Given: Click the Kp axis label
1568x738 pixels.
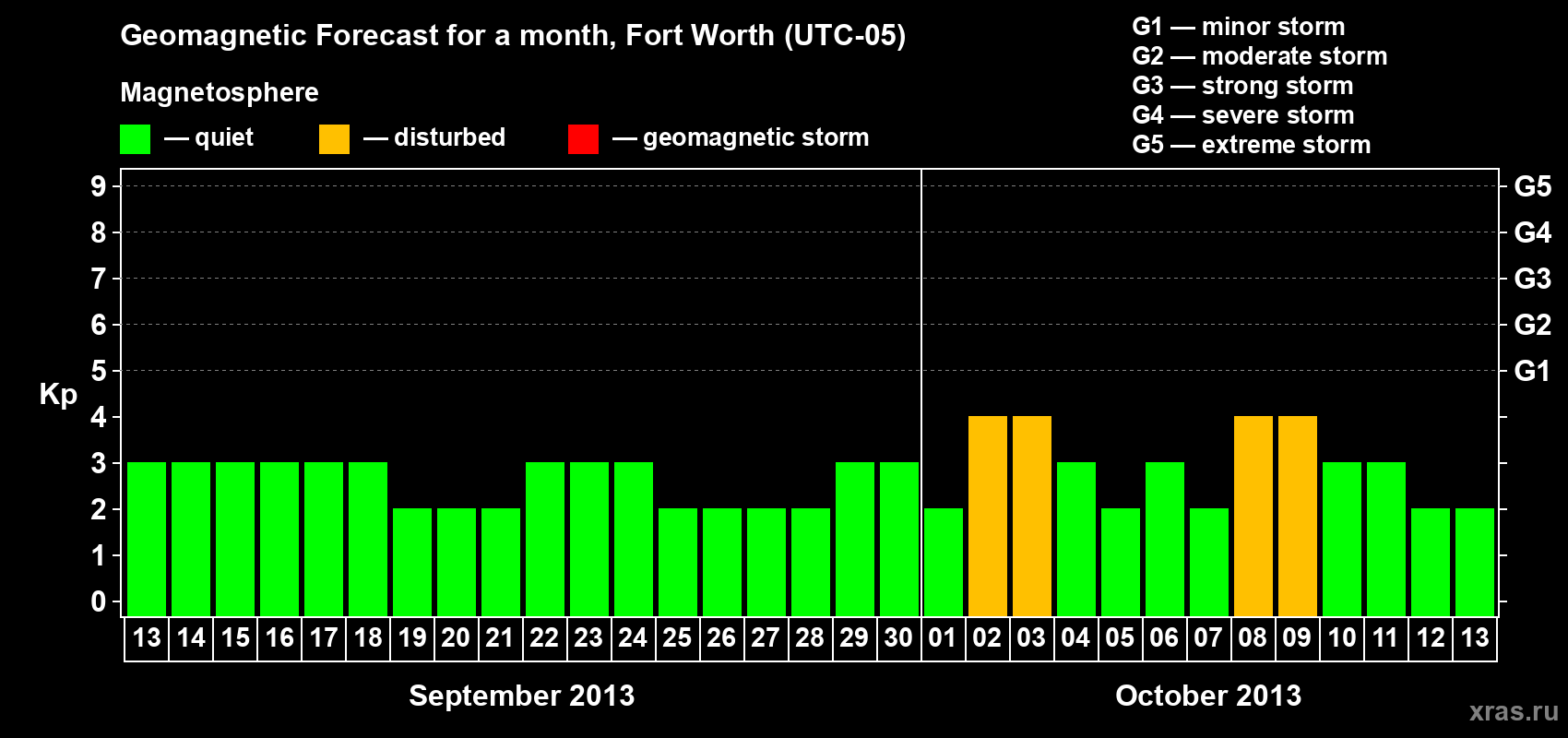Looking at the screenshot, I should [58, 395].
